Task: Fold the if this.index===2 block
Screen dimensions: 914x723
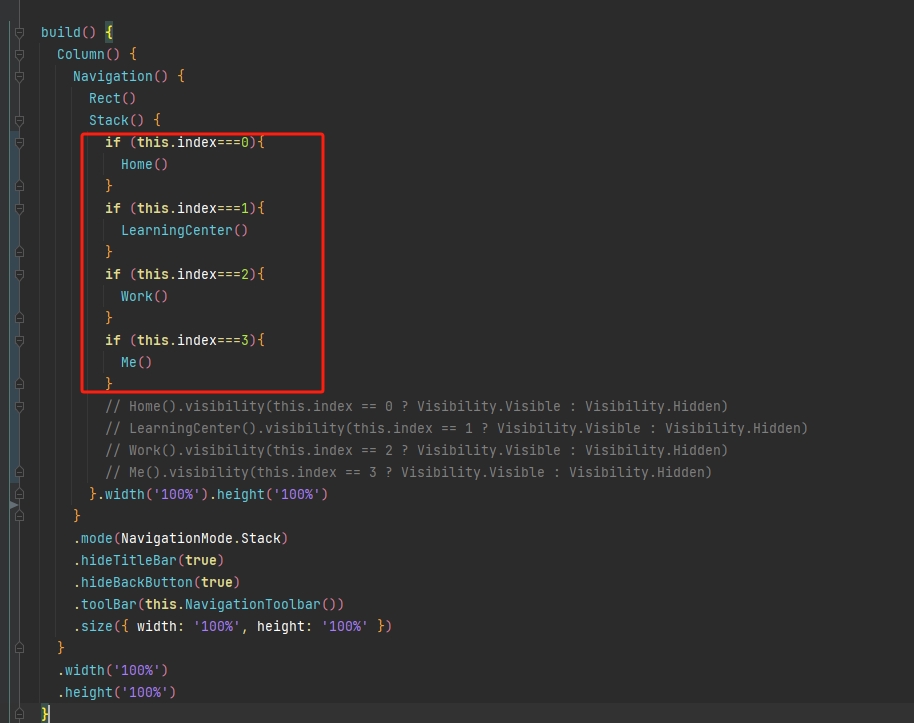Action: coord(19,274)
